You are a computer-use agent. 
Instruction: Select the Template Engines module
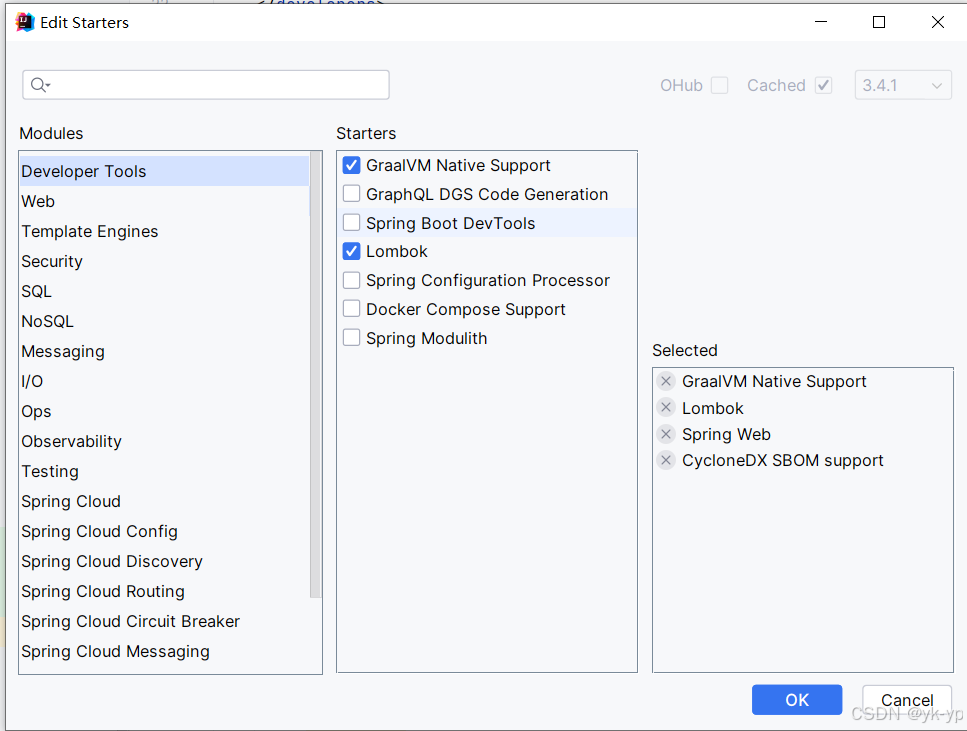tap(164, 231)
